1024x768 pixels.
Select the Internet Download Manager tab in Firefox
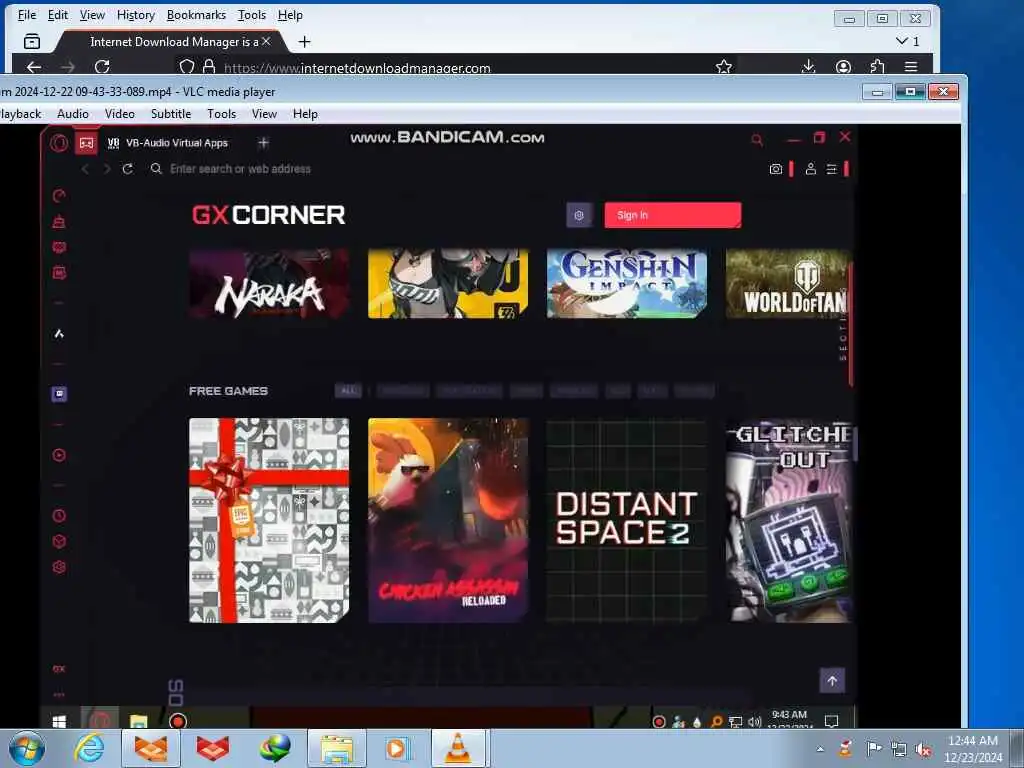coord(171,42)
